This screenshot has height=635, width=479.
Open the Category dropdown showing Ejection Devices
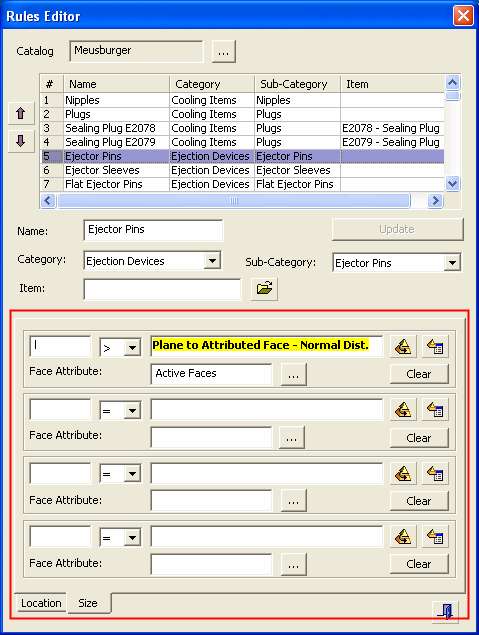pyautogui.click(x=213, y=261)
